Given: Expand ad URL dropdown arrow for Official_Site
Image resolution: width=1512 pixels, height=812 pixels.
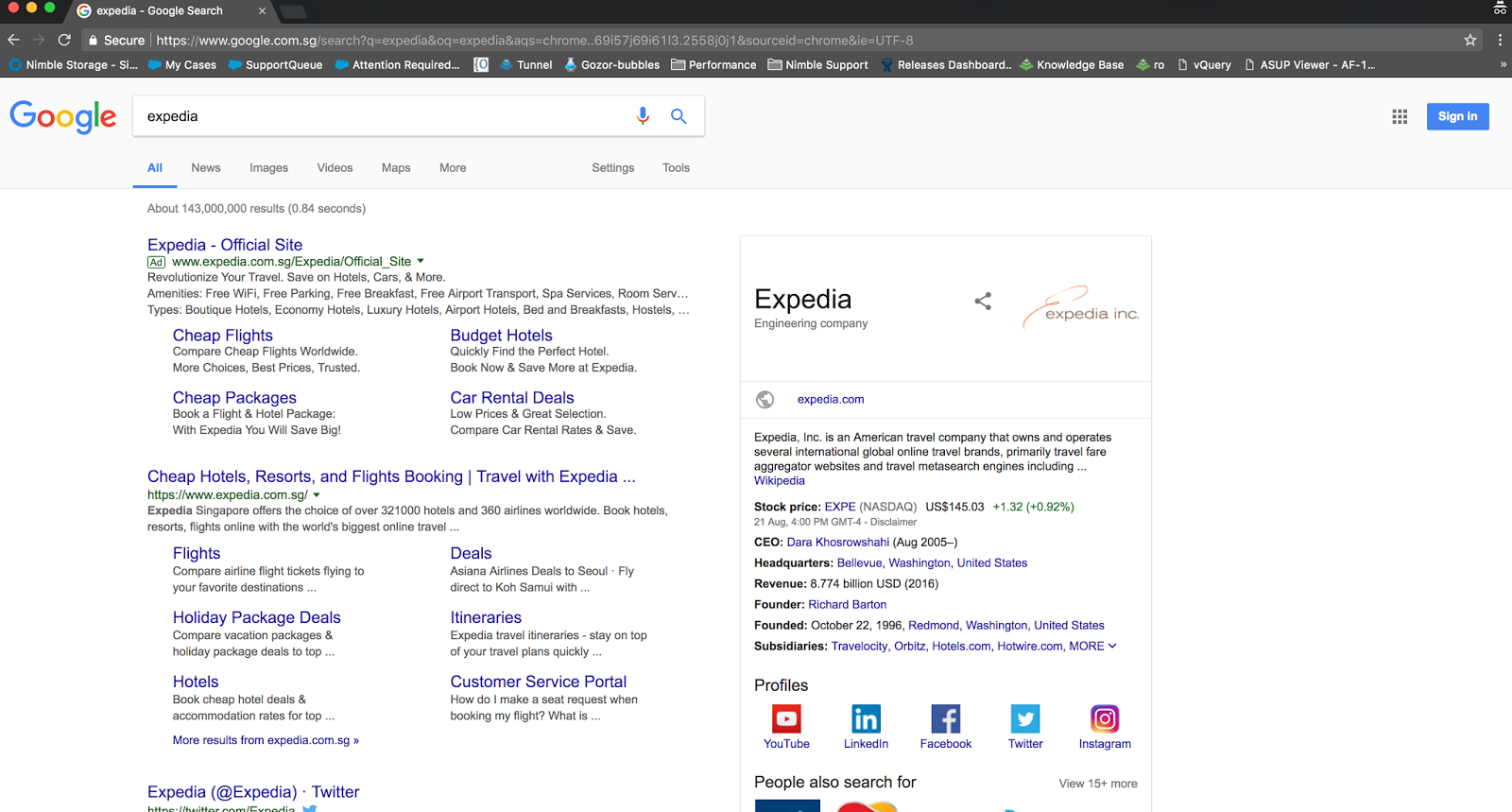Looking at the screenshot, I should coord(421,262).
